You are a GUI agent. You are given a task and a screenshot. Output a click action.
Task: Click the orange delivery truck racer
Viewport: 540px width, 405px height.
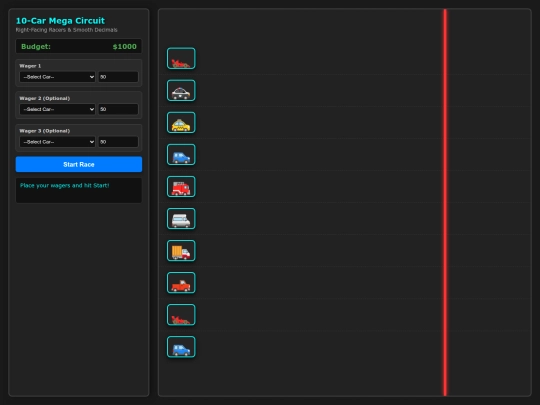tap(181, 251)
